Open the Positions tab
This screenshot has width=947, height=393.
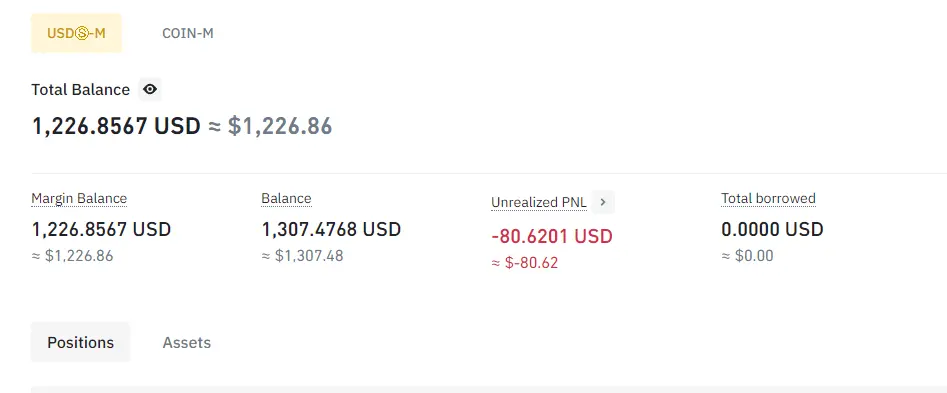click(x=80, y=342)
